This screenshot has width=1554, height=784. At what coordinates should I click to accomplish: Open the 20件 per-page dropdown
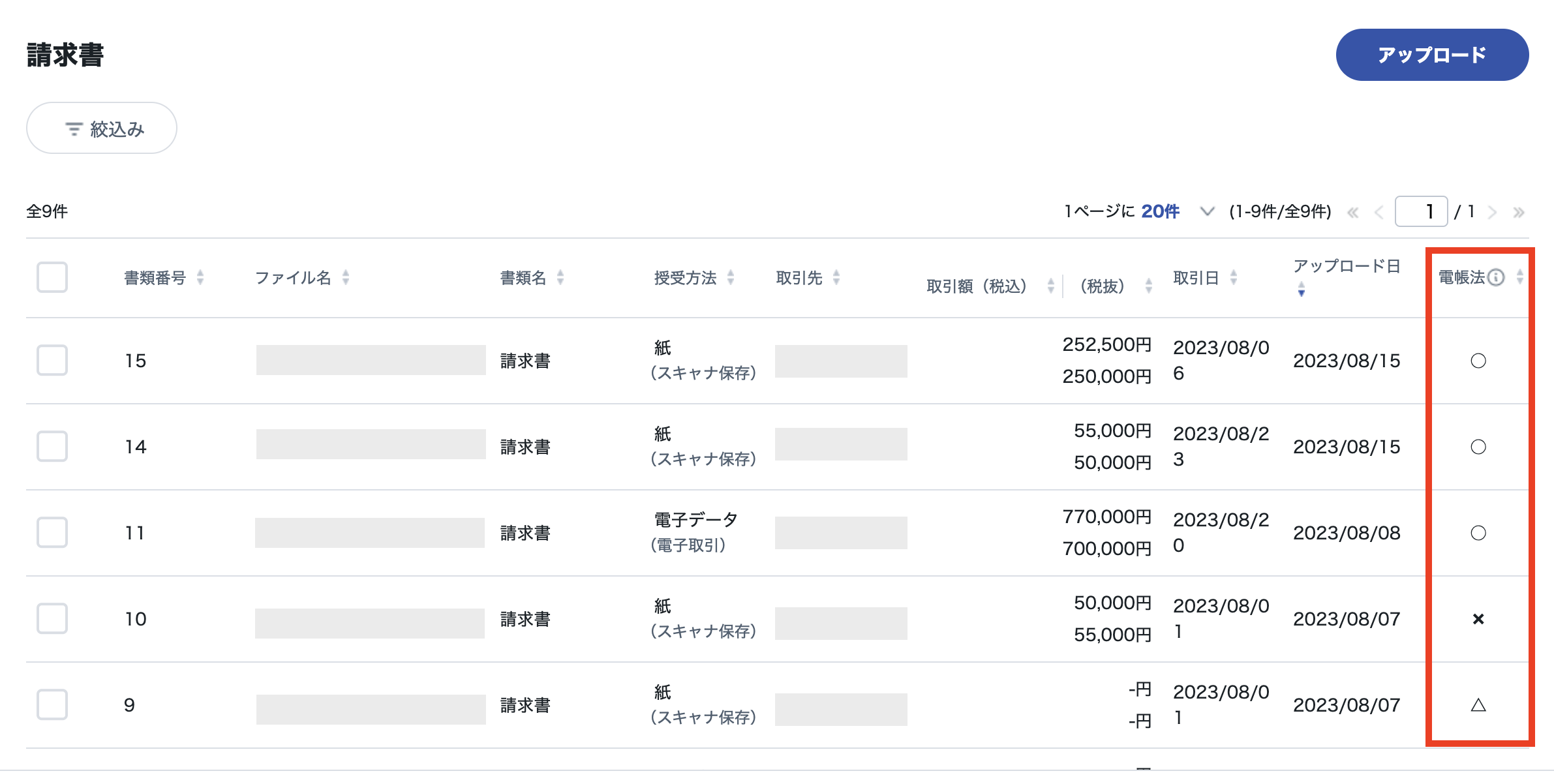(x=1178, y=211)
